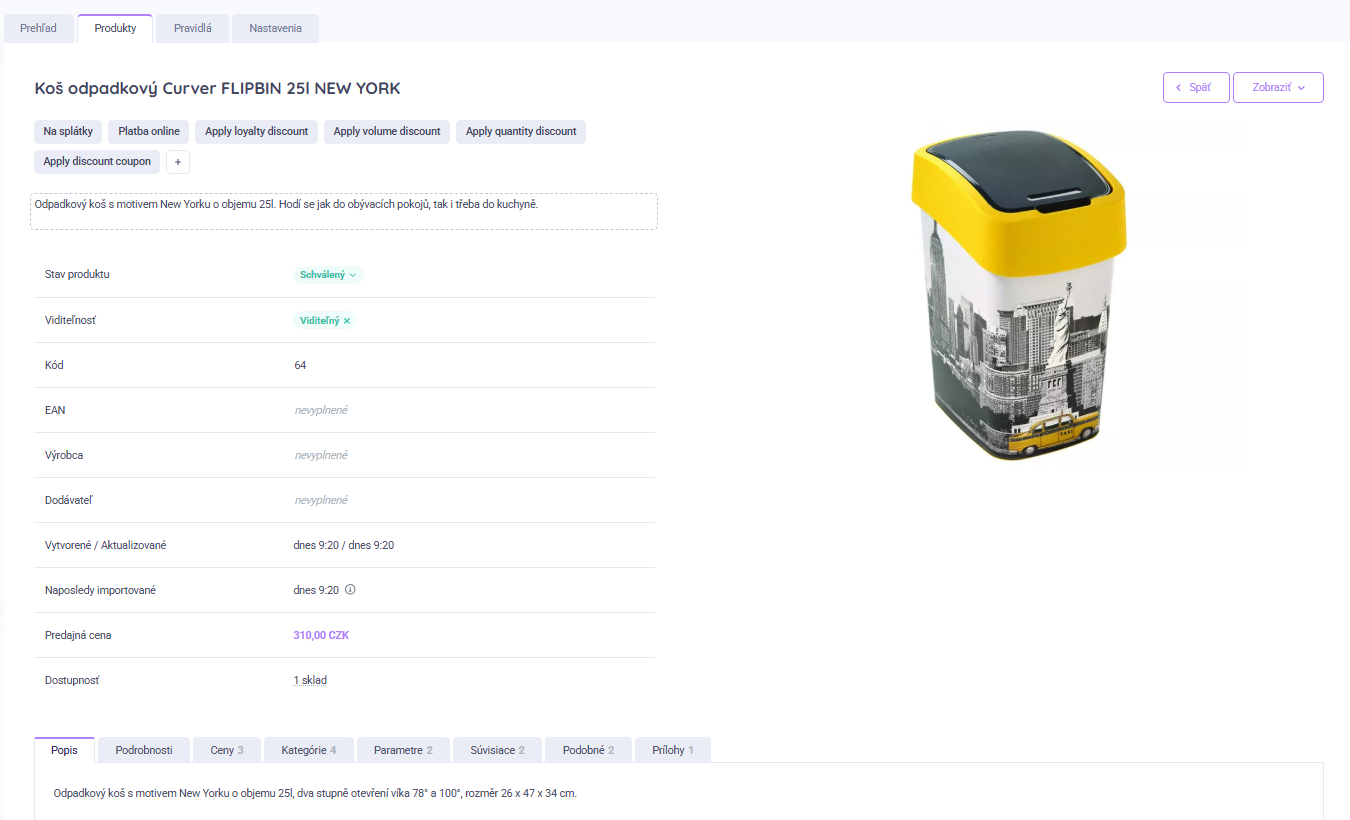Open the Schválený status dropdown
The width and height of the screenshot is (1350, 820).
[328, 275]
